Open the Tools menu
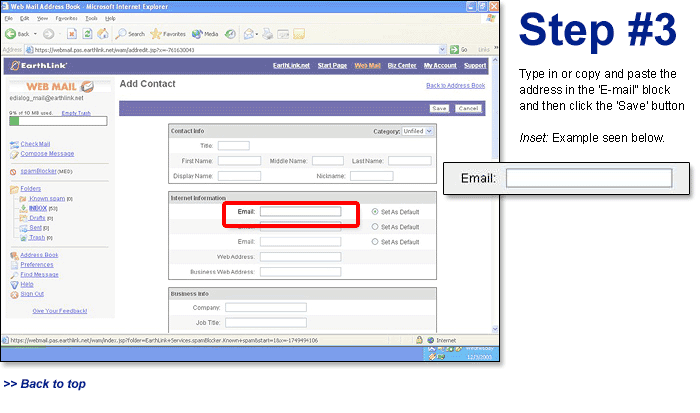Viewport: 700px width, 413px height. point(90,18)
